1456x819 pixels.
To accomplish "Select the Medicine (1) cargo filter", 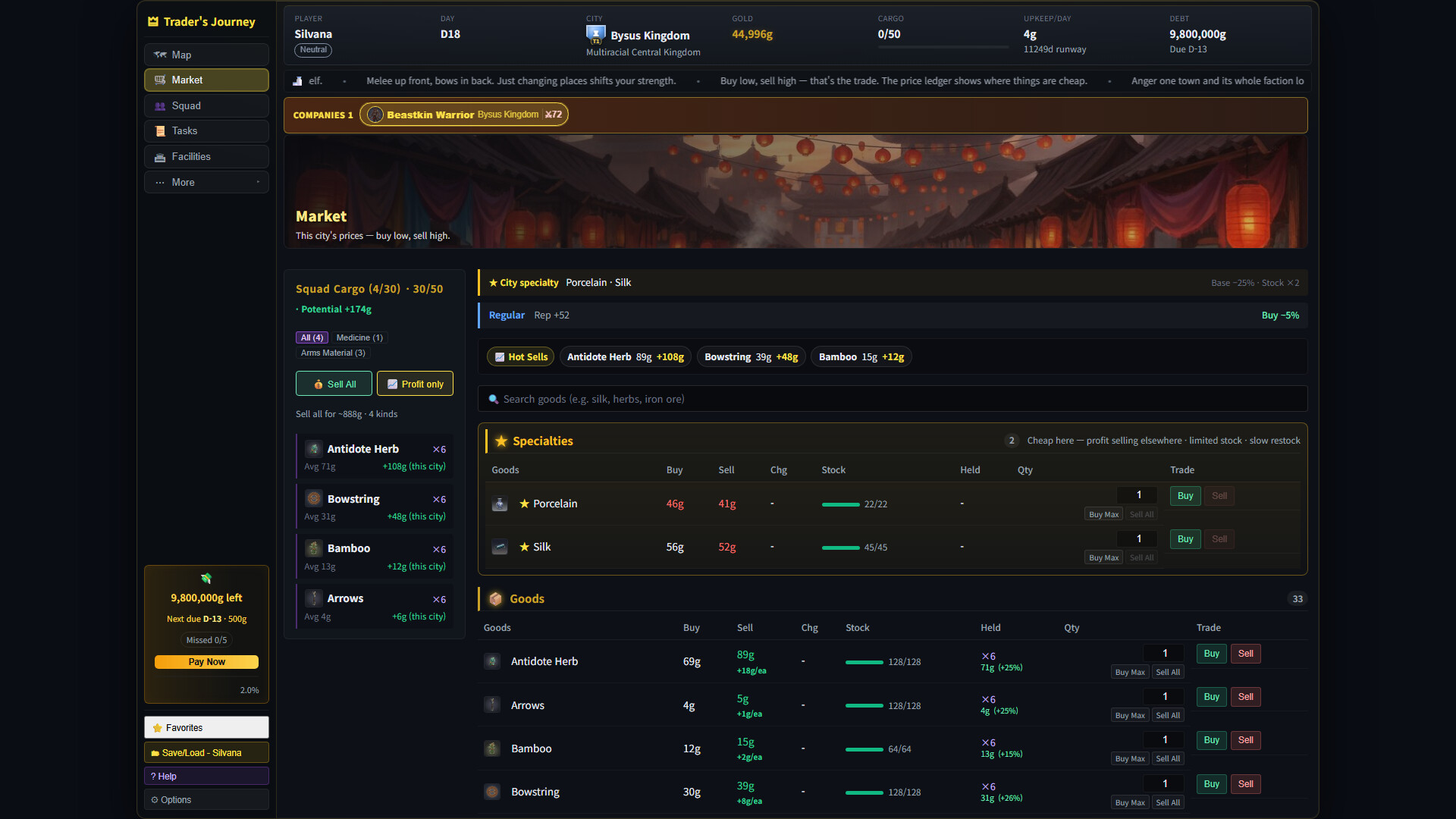I will (359, 337).
